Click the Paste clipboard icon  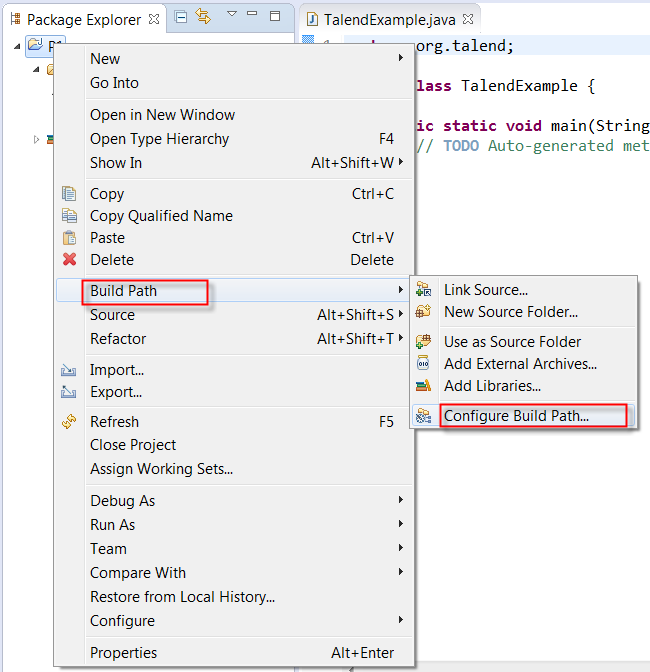(x=69, y=238)
